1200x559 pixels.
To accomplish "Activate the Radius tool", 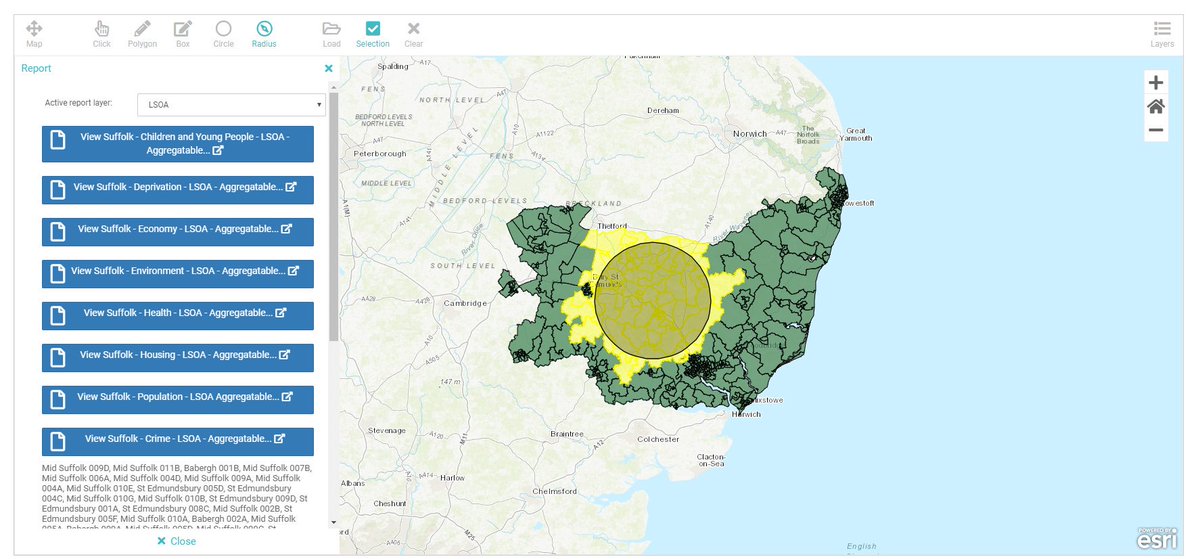I will click(x=264, y=33).
